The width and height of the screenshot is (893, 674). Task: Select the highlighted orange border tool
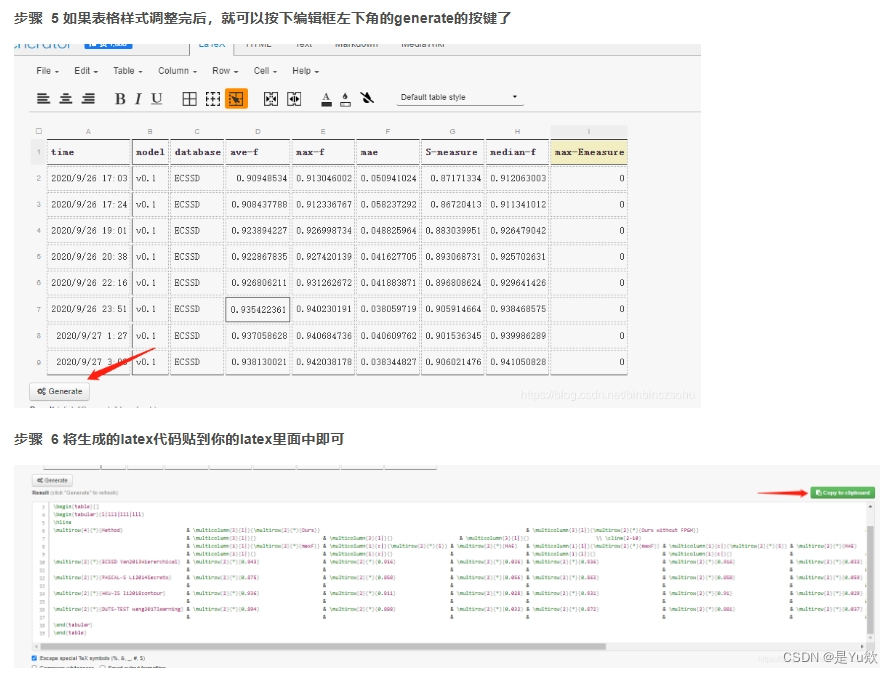[x=235, y=98]
